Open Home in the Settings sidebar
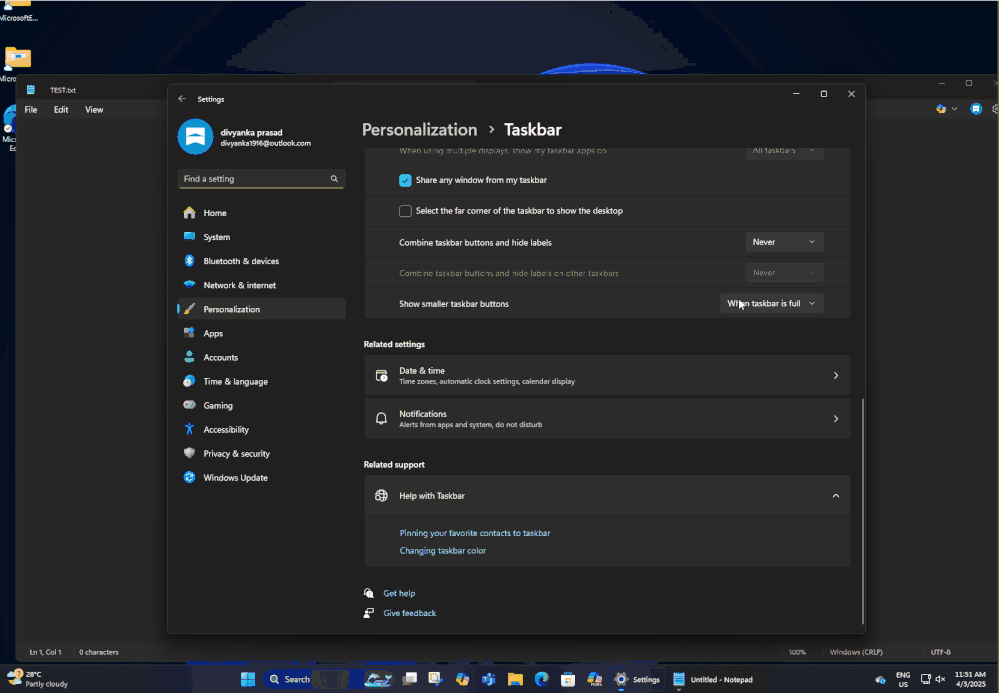This screenshot has width=999, height=693. coord(261,213)
